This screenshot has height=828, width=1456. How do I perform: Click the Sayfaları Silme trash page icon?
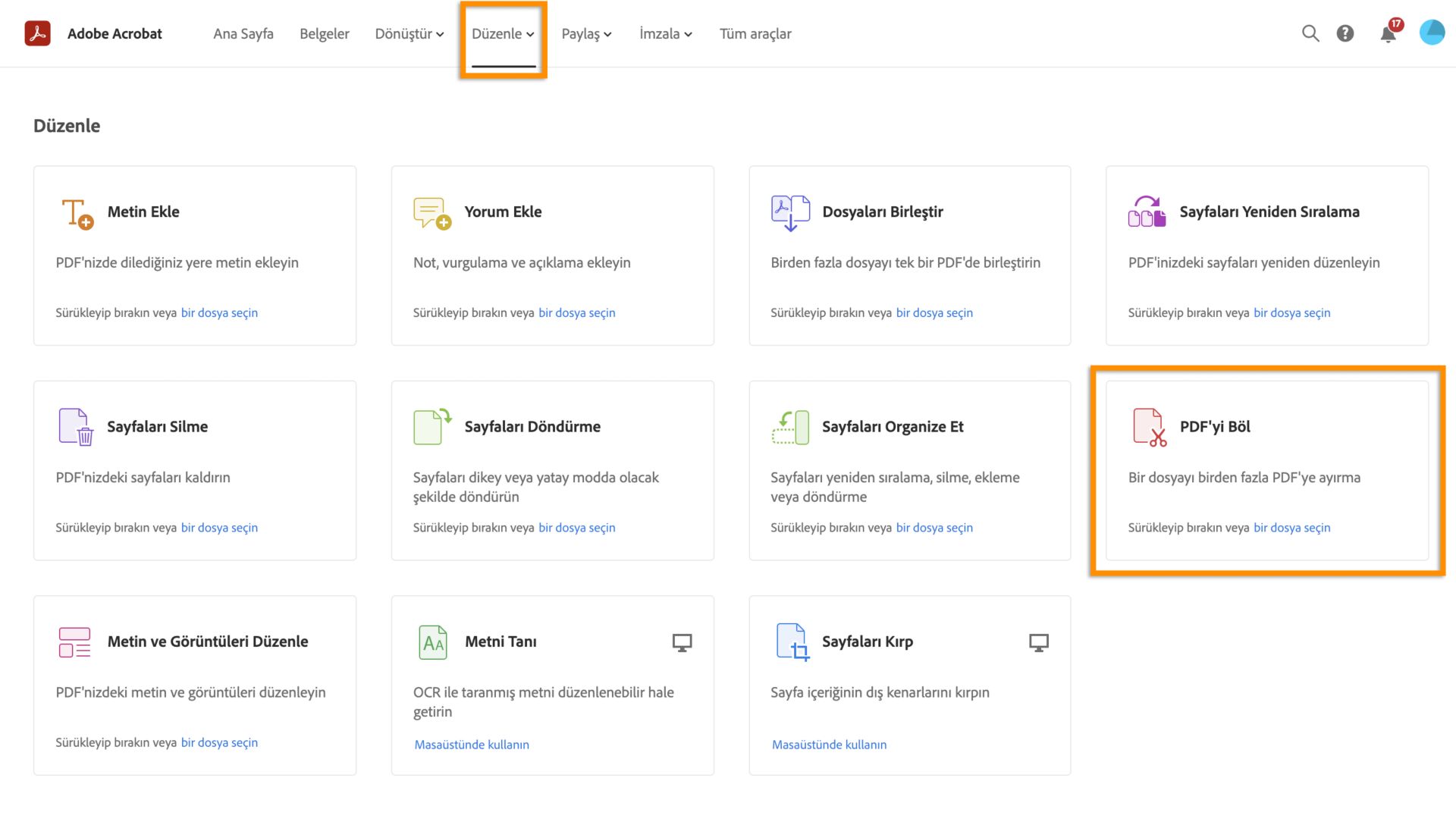(x=76, y=427)
